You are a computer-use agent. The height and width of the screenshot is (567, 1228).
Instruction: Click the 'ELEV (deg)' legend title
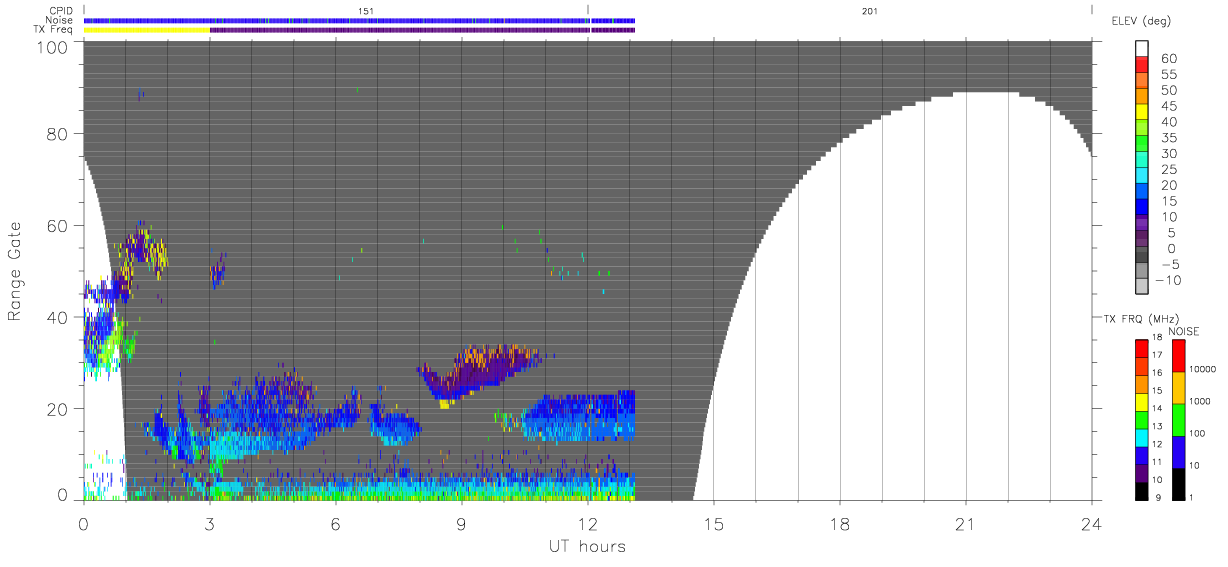[1141, 21]
